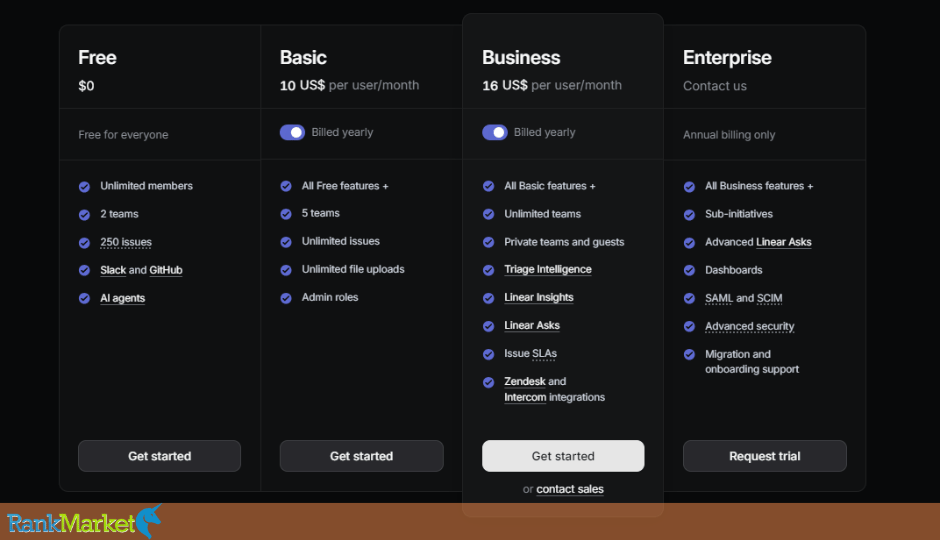The image size is (940, 540).
Task: Open the Linear Insights link
Action: pos(538,297)
